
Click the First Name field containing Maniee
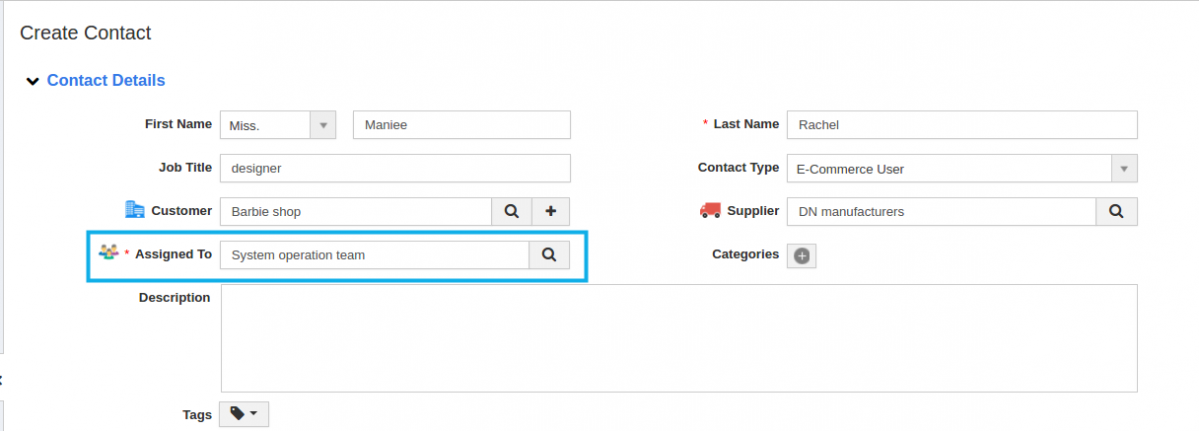tap(462, 125)
